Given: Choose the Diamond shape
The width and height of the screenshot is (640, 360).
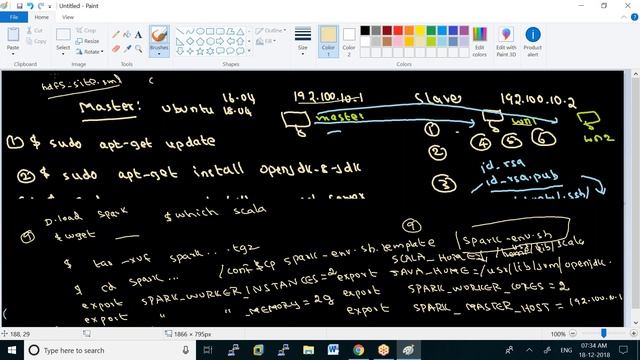Looking at the screenshot, I should [190, 41].
